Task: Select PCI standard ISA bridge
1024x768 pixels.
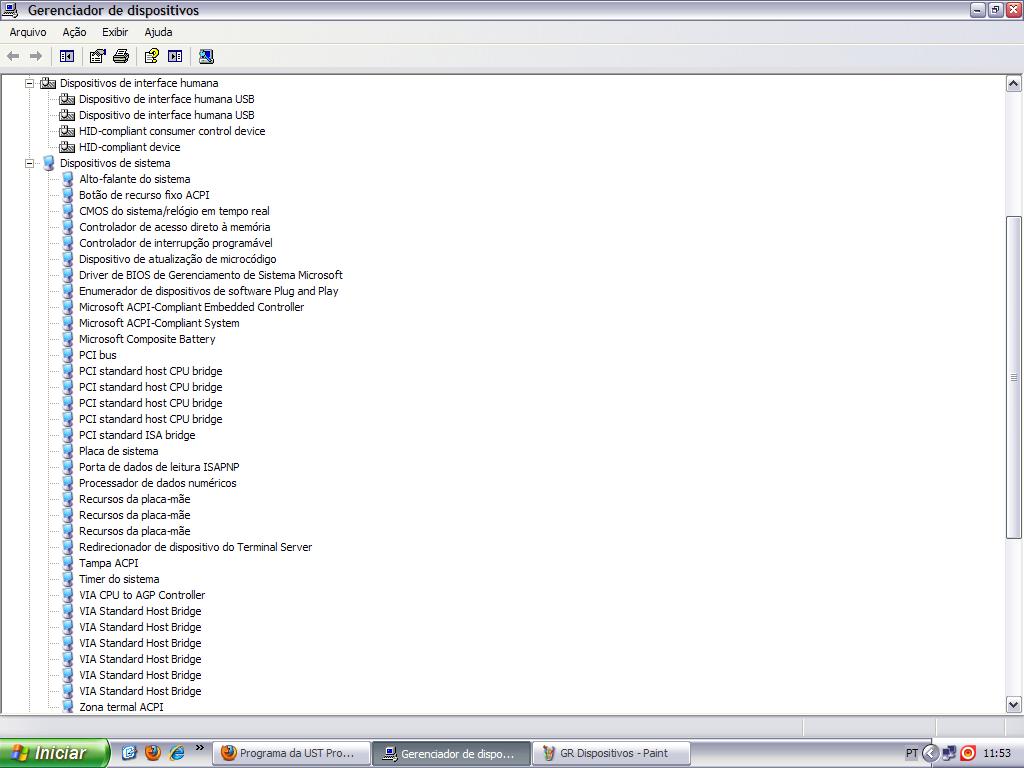Action: point(137,435)
